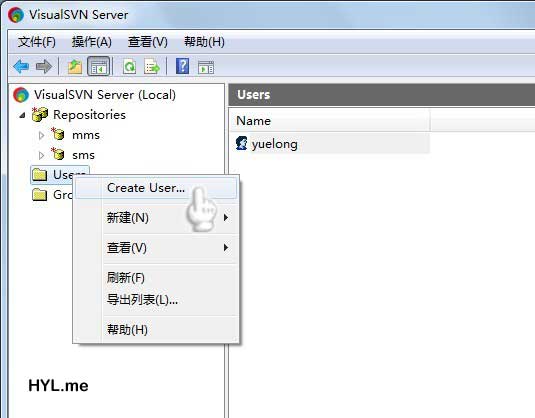Select the Repositories tree label
This screenshot has height=418, width=535.
89,115
